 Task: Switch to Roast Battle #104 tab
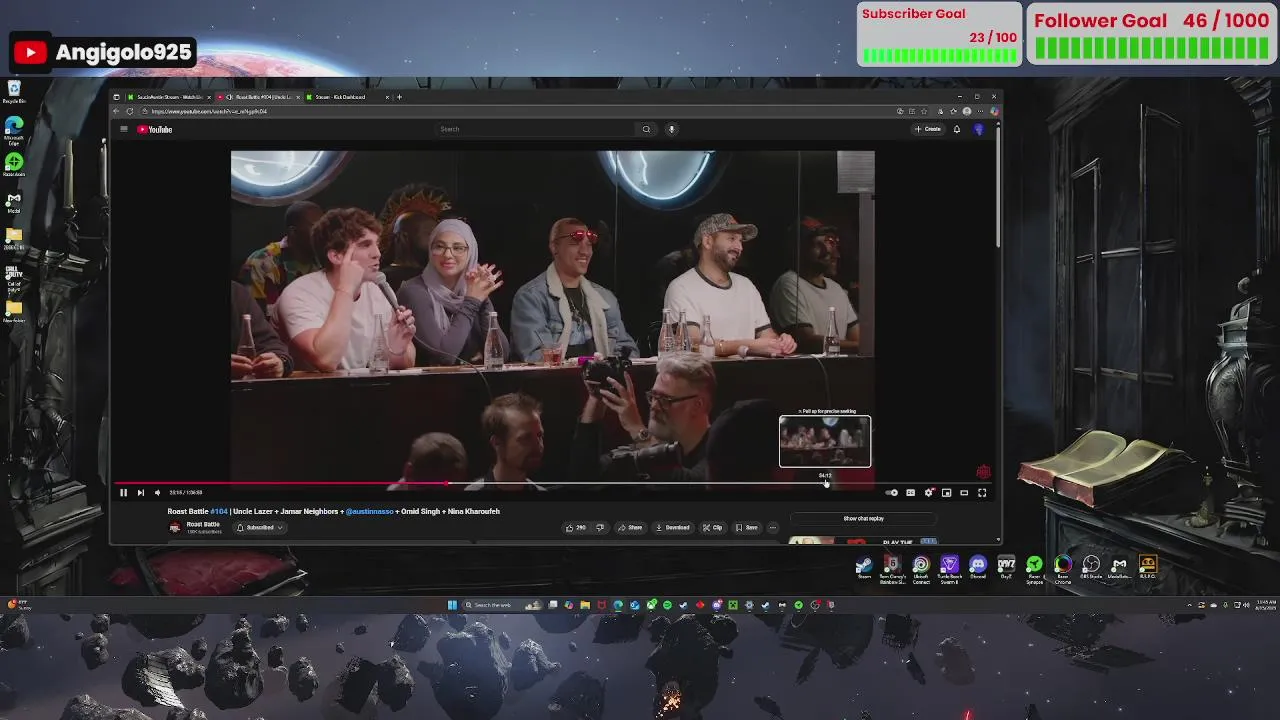pos(258,97)
